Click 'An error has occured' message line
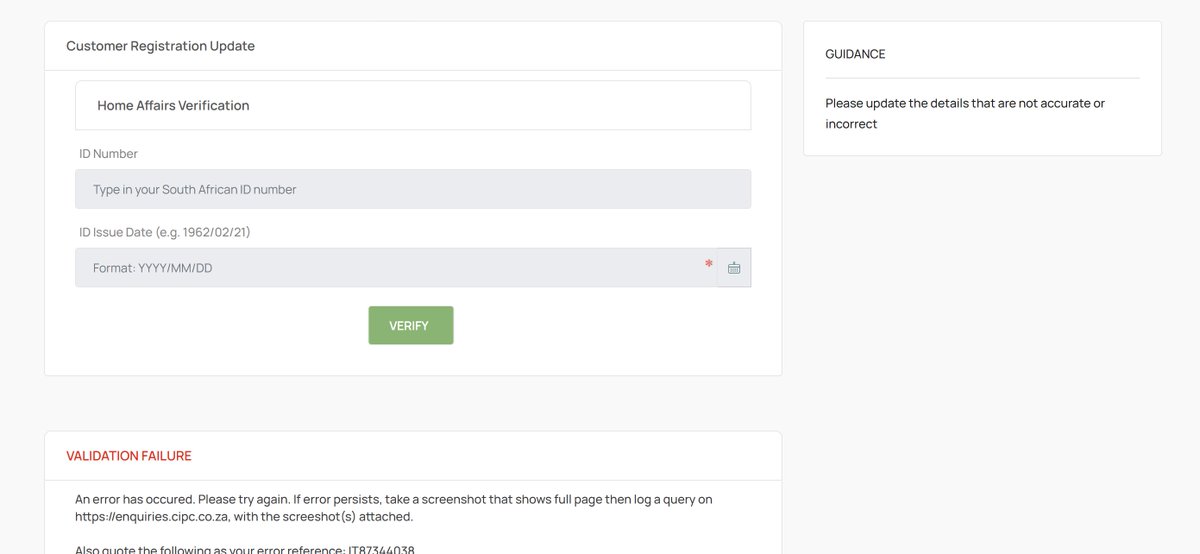1200x554 pixels. coord(394,499)
